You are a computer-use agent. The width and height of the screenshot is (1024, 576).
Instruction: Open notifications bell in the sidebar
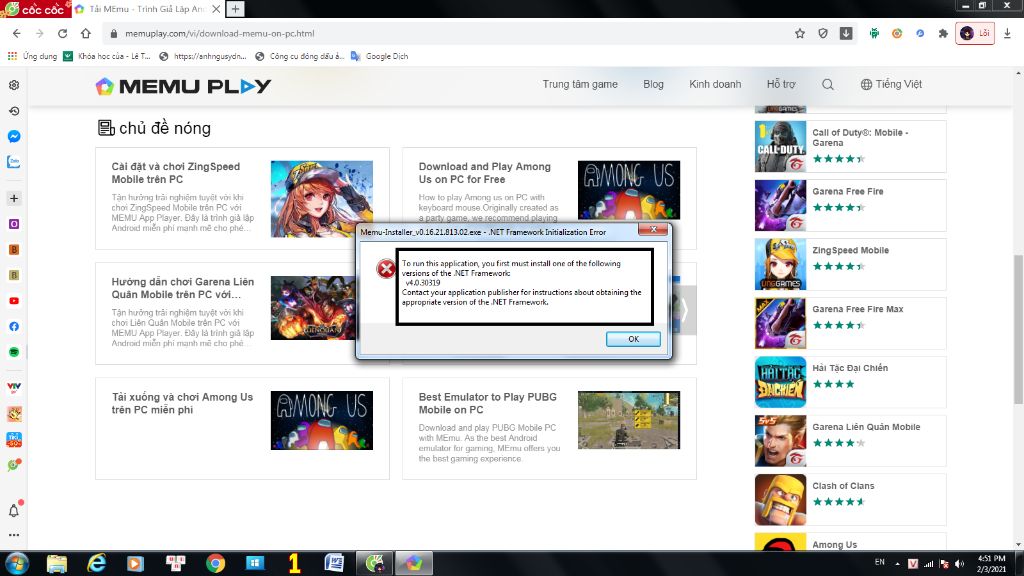point(14,510)
